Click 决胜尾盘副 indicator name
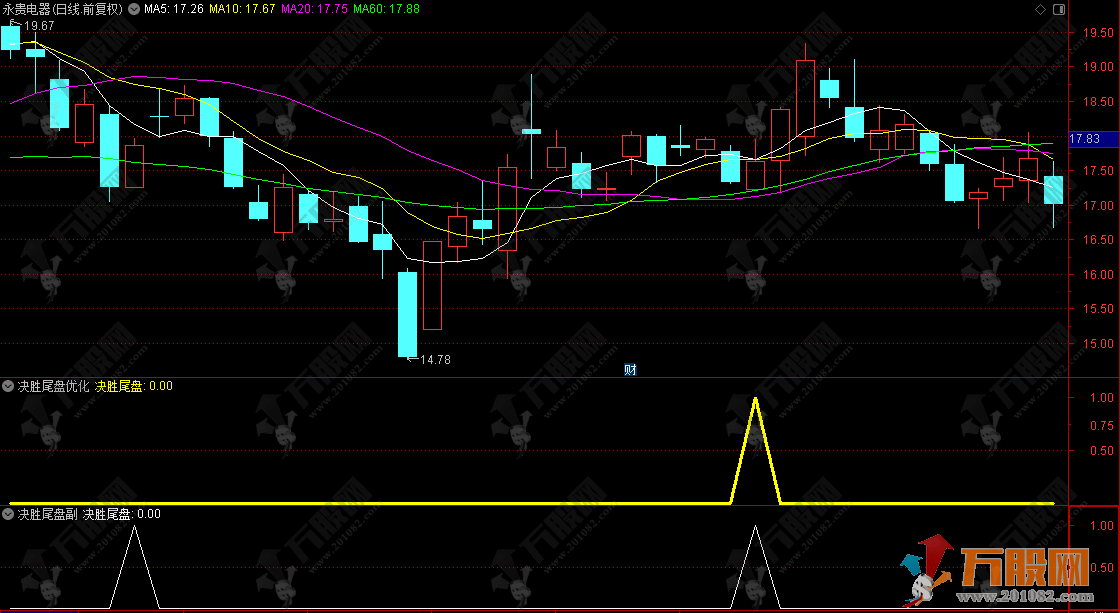The width and height of the screenshot is (1120, 613). tap(47, 514)
